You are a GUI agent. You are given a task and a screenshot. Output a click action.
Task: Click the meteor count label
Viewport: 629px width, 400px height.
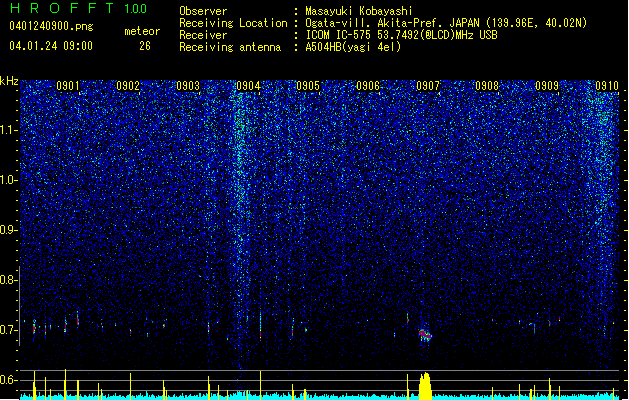click(x=142, y=31)
